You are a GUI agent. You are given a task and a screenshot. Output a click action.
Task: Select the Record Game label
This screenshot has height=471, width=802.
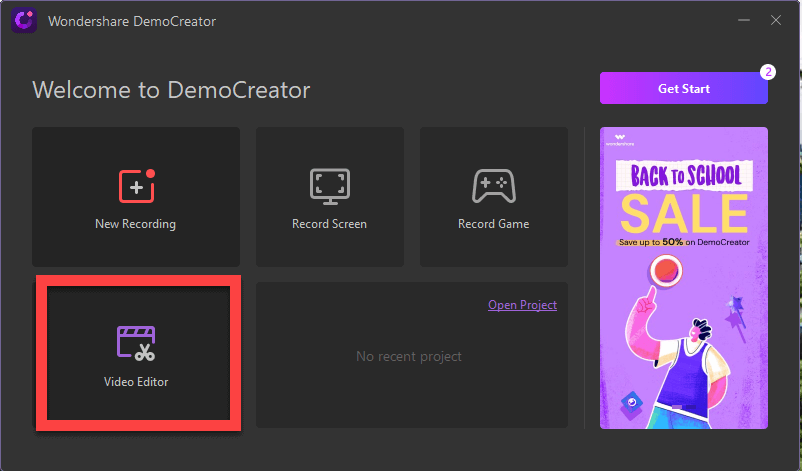pyautogui.click(x=494, y=224)
